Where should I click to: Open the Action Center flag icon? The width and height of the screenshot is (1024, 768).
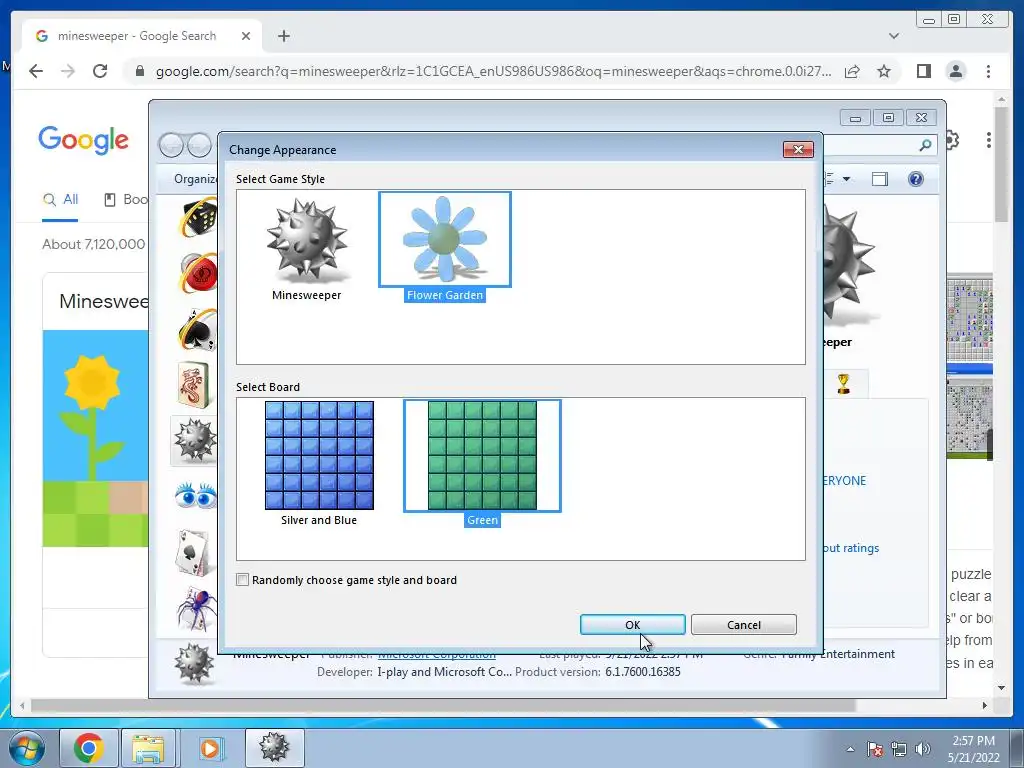pyautogui.click(x=874, y=749)
